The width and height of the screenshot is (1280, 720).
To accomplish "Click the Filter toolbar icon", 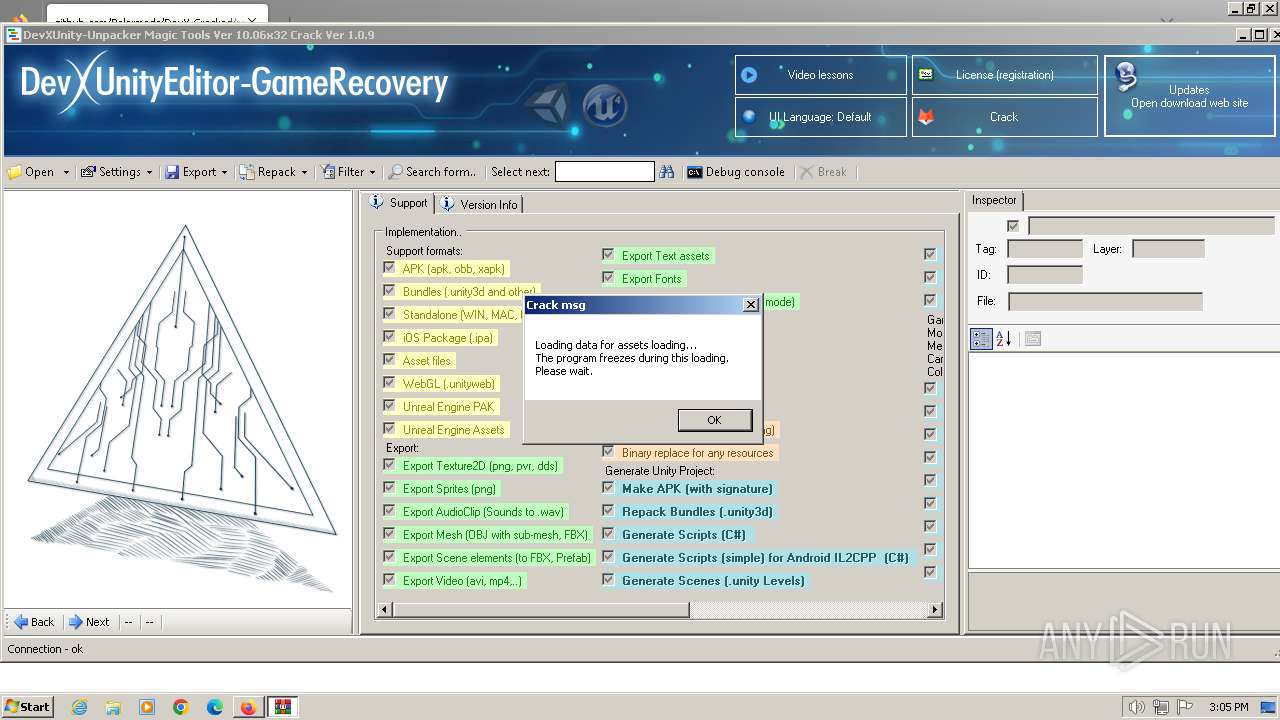I will (328, 172).
